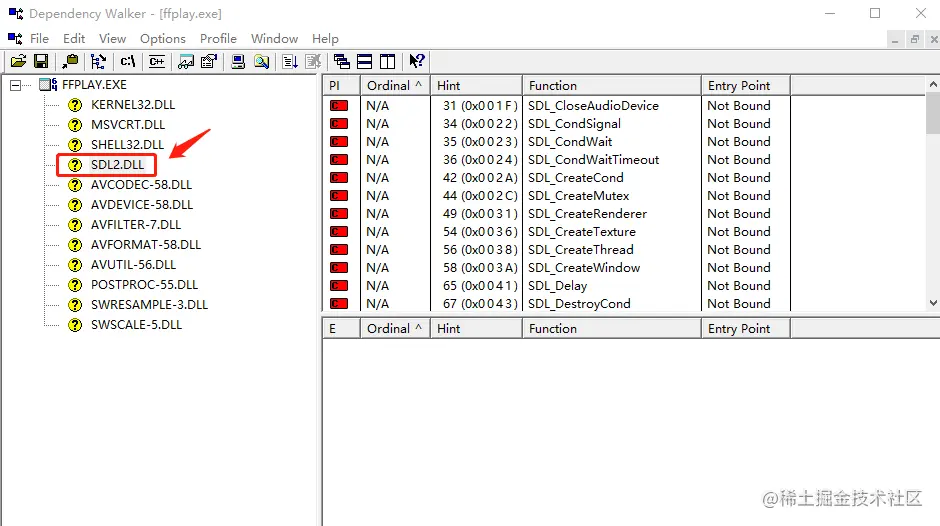940x526 pixels.
Task: Click the FFPLAY.EXE module icon
Action: (48, 85)
